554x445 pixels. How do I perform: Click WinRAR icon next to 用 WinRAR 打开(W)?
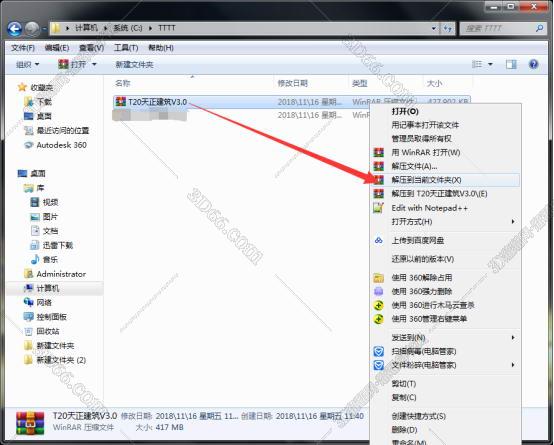point(378,153)
